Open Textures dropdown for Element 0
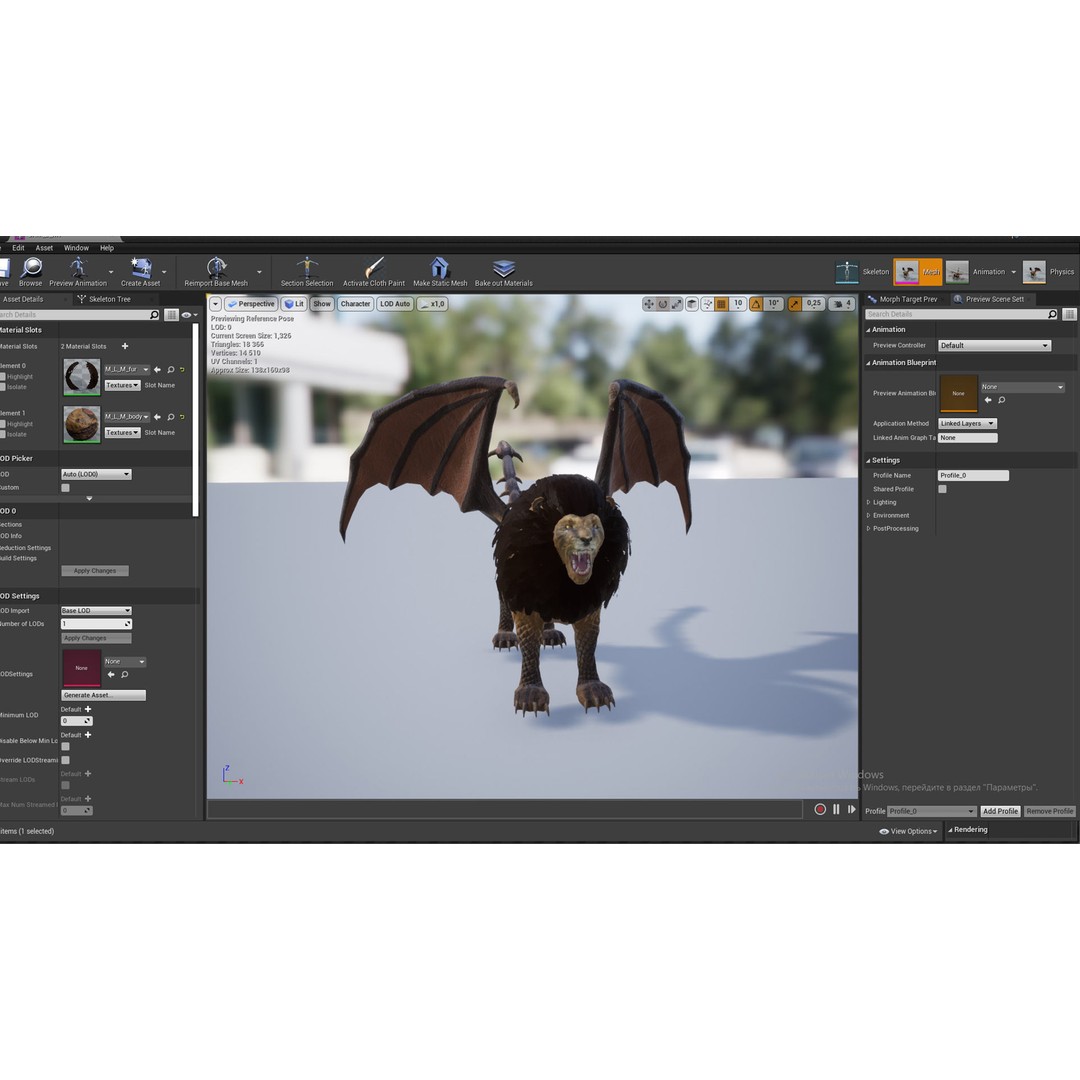This screenshot has height=1080, width=1080. point(123,386)
